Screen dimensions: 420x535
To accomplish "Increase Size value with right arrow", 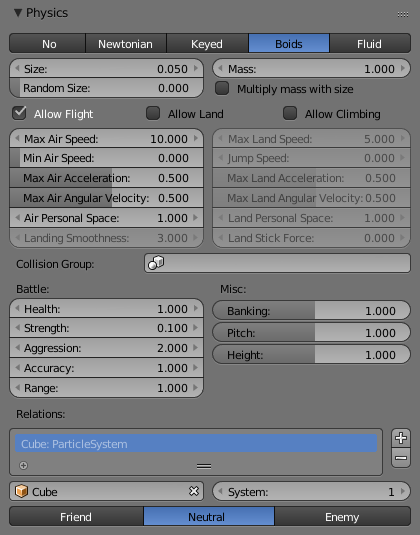I will (195, 69).
